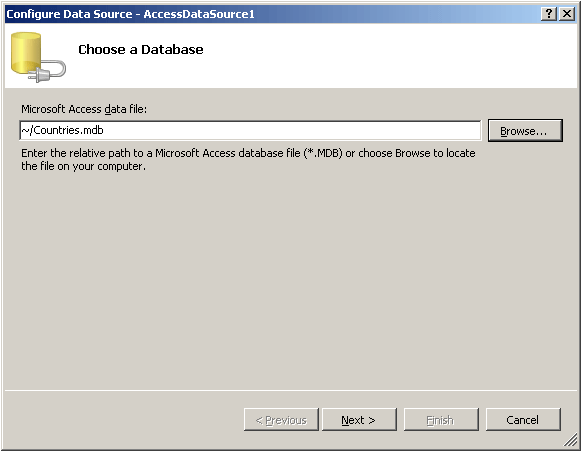Click the disabled < Previous button

pyautogui.click(x=281, y=420)
